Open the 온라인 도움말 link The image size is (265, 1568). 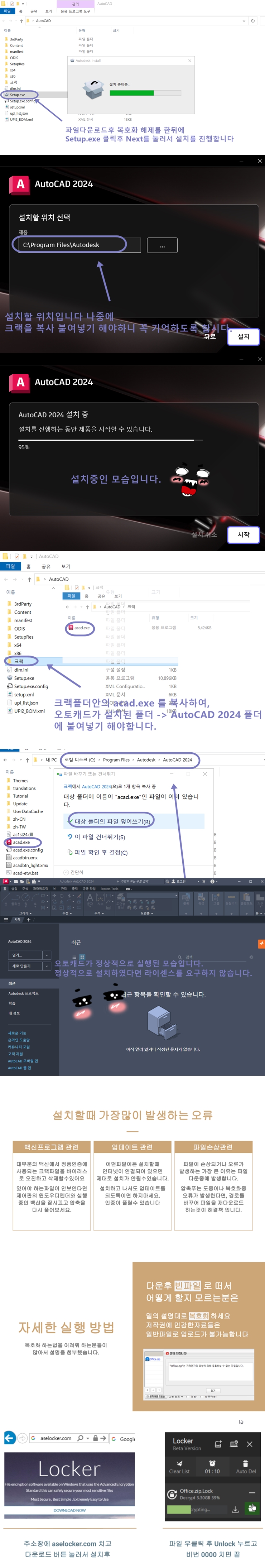(x=18, y=1040)
